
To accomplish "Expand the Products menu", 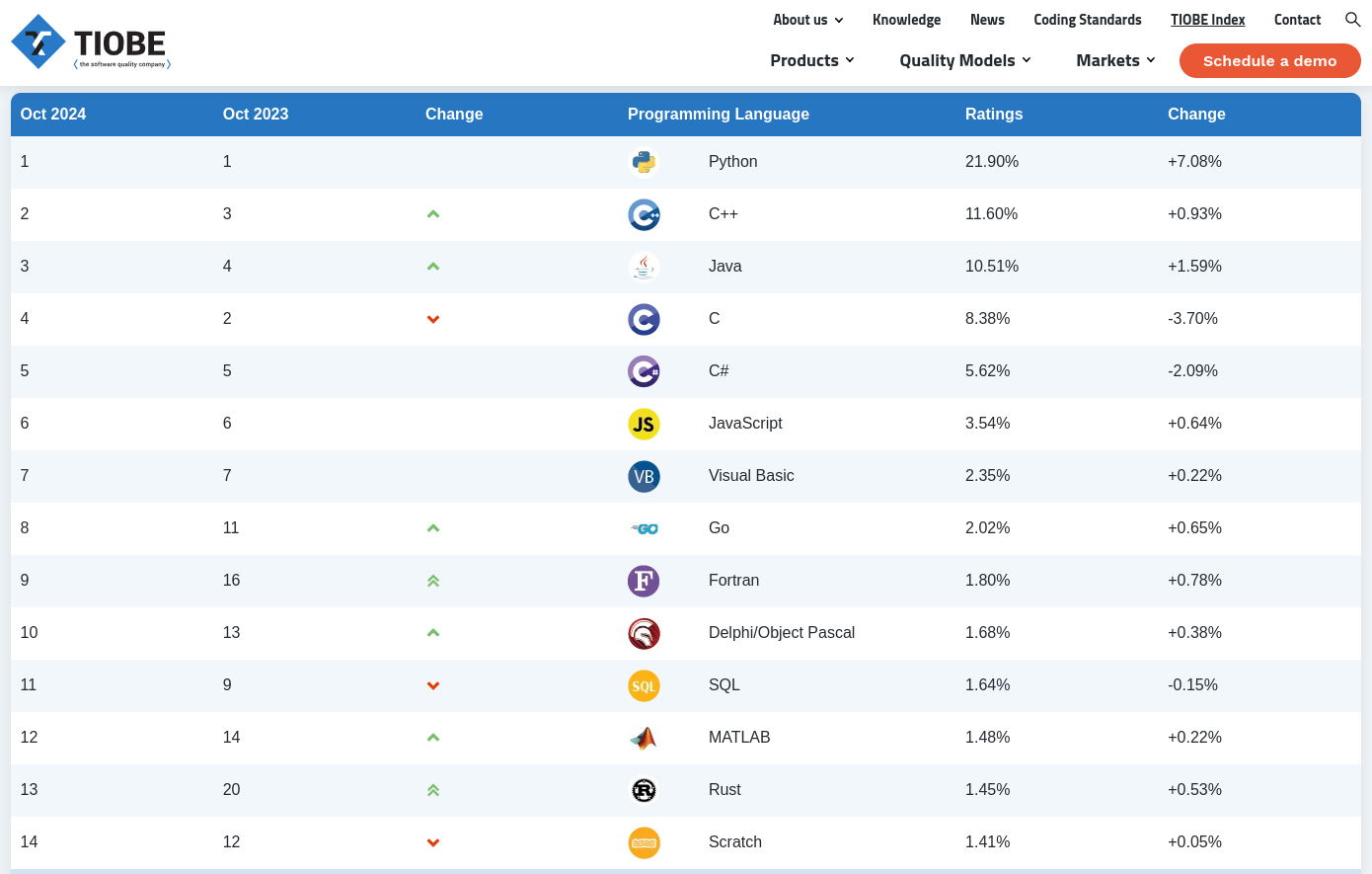I will 811,60.
